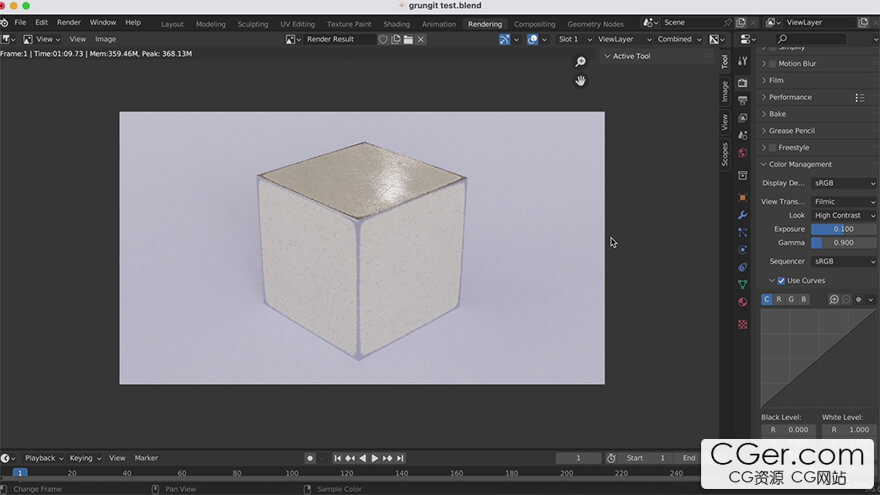This screenshot has width=880, height=495.
Task: Open the Output properties tab icon
Action: click(x=742, y=100)
